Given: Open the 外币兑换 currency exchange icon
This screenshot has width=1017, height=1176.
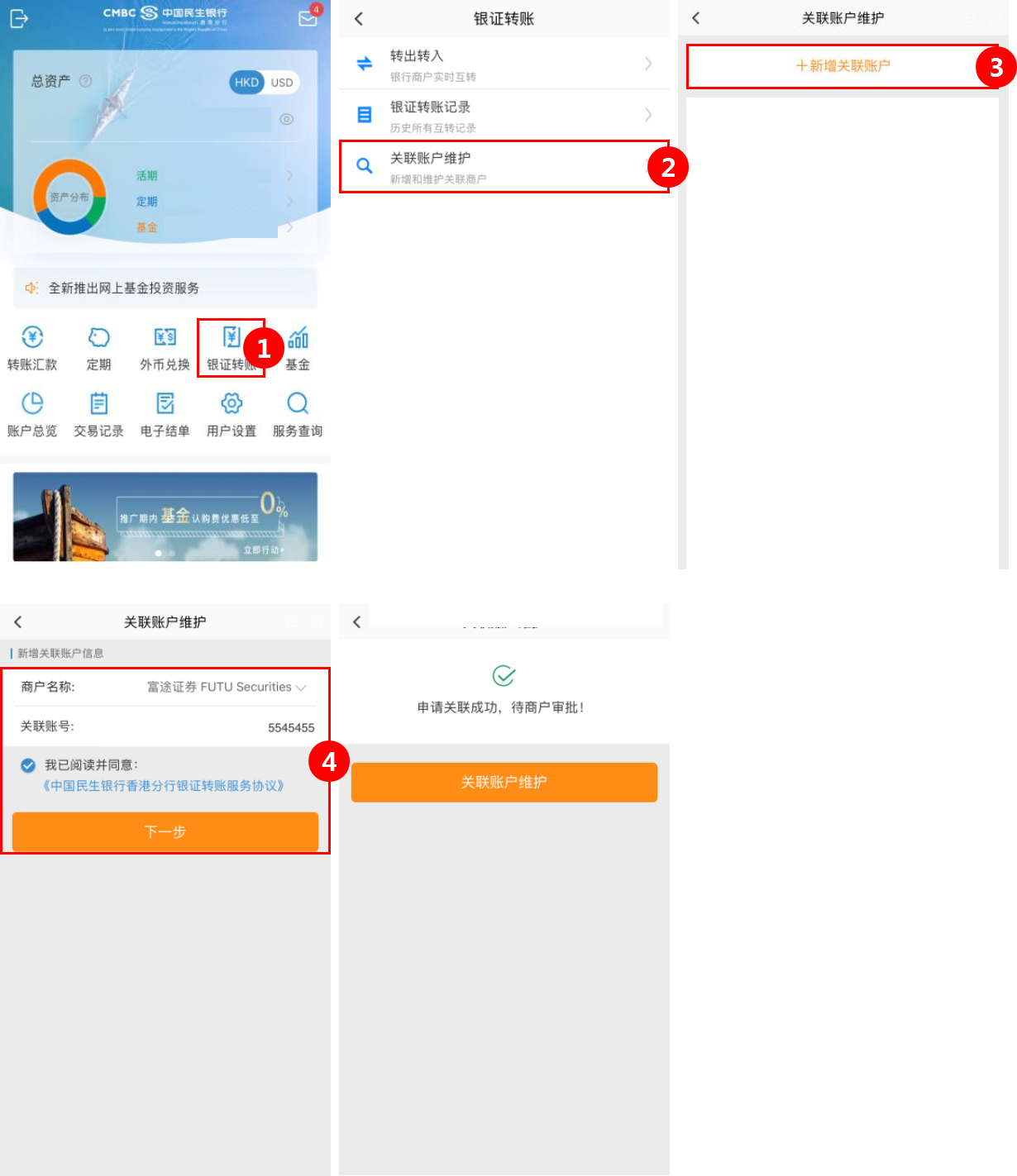Looking at the screenshot, I should click(x=165, y=337).
